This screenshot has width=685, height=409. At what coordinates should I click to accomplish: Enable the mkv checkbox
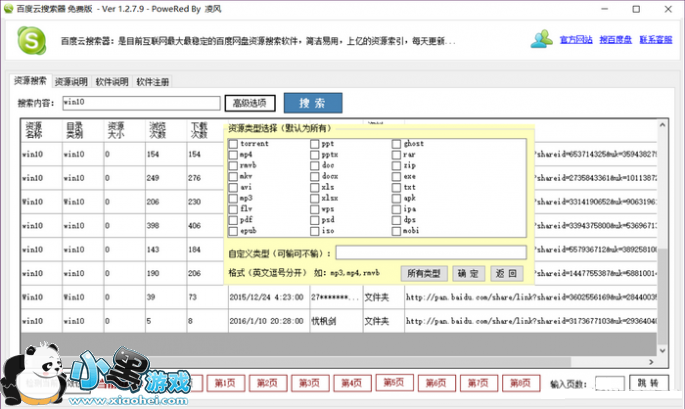click(233, 177)
